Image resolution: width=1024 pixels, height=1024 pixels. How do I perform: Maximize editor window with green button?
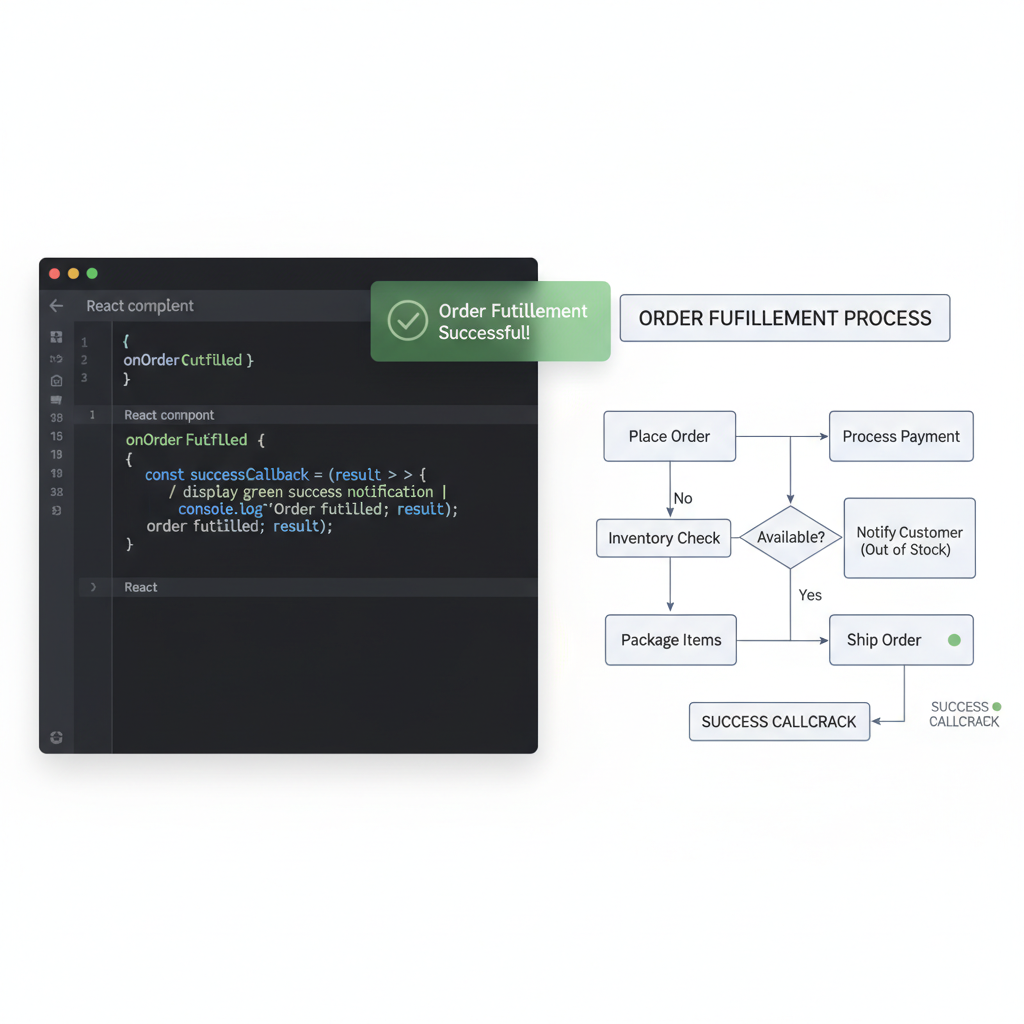[92, 274]
